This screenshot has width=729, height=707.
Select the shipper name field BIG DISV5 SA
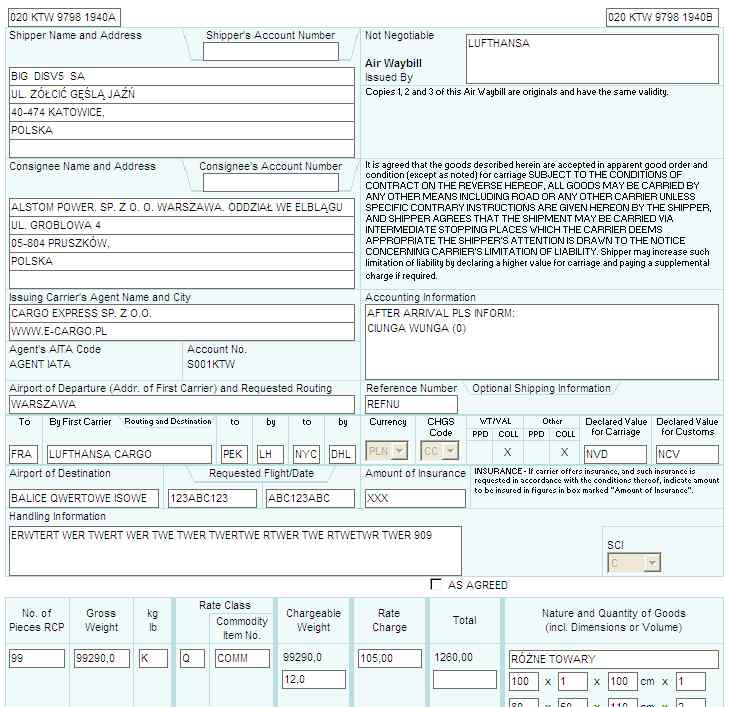pyautogui.click(x=182, y=76)
